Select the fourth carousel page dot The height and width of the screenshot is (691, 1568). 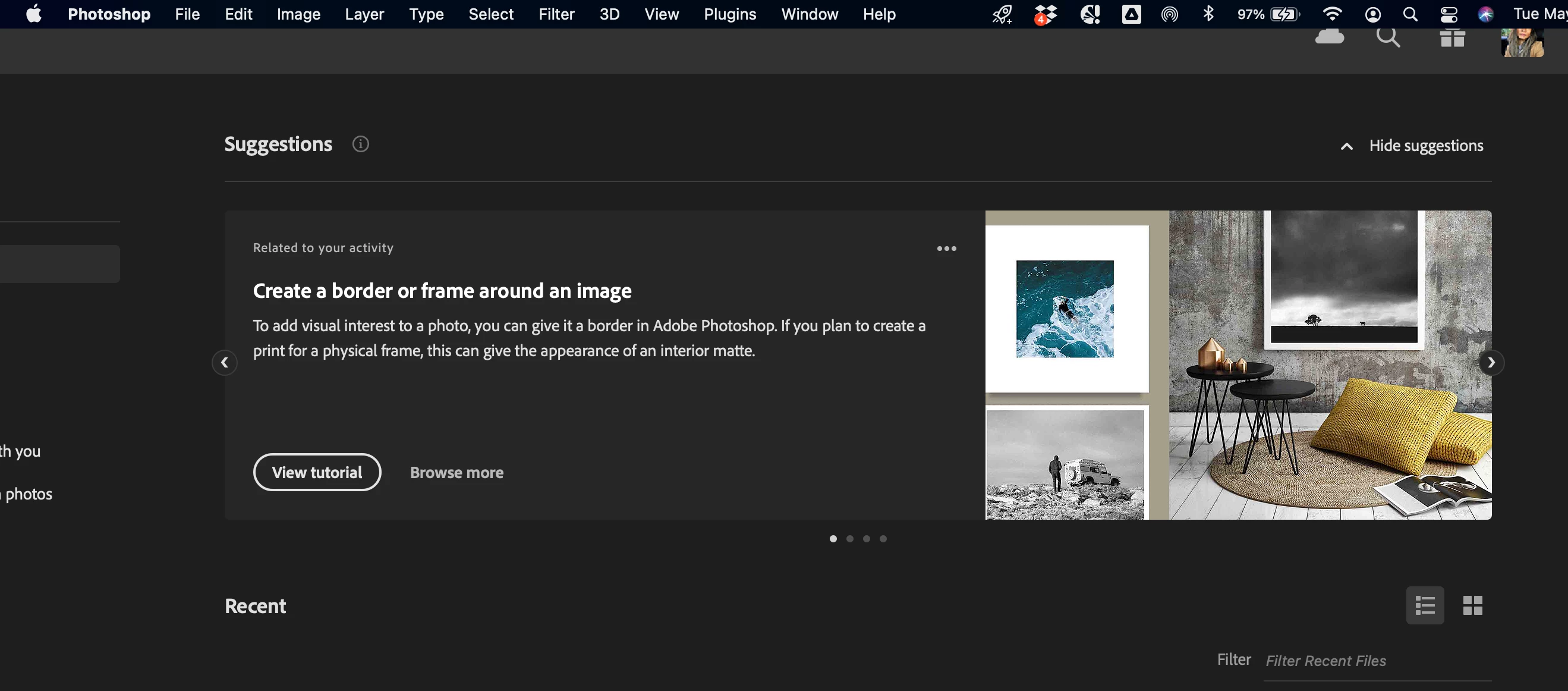(883, 539)
